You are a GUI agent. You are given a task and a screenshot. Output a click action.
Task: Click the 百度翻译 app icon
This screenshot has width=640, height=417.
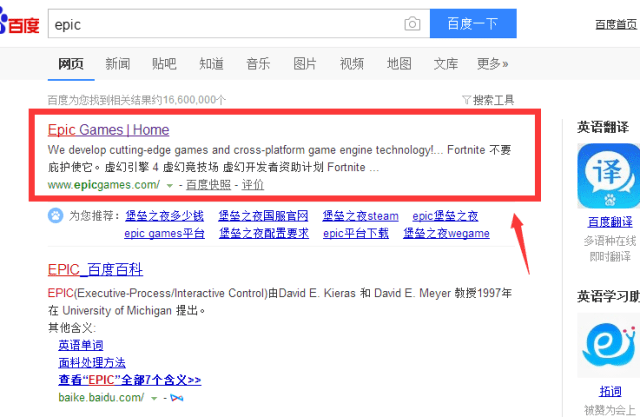tap(608, 176)
